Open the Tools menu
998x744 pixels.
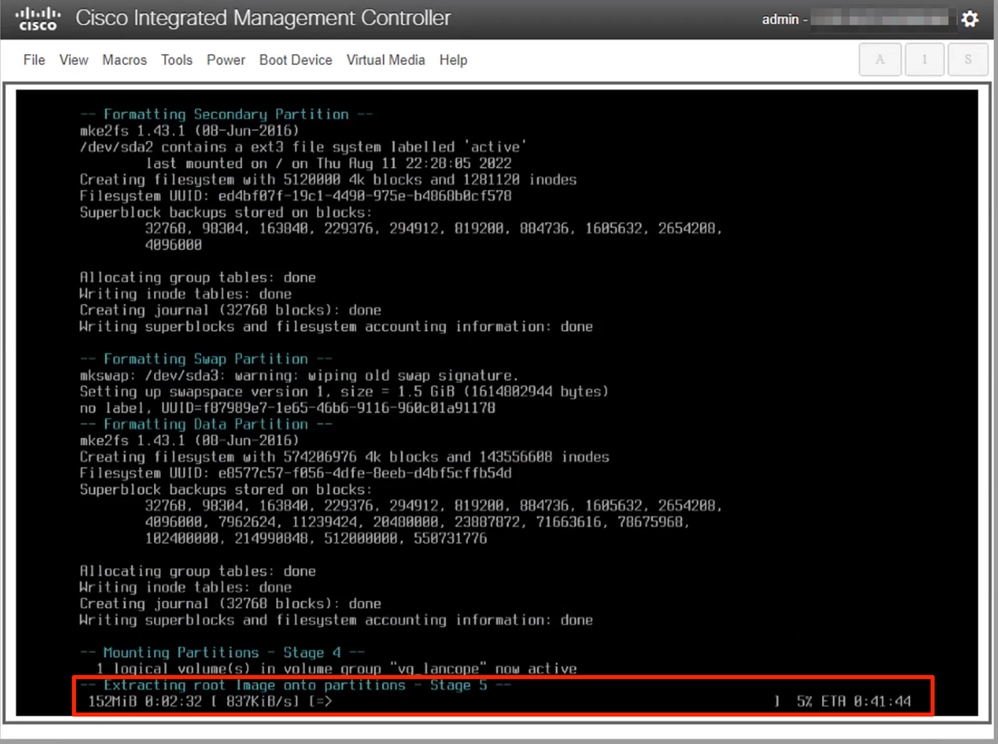click(x=176, y=60)
